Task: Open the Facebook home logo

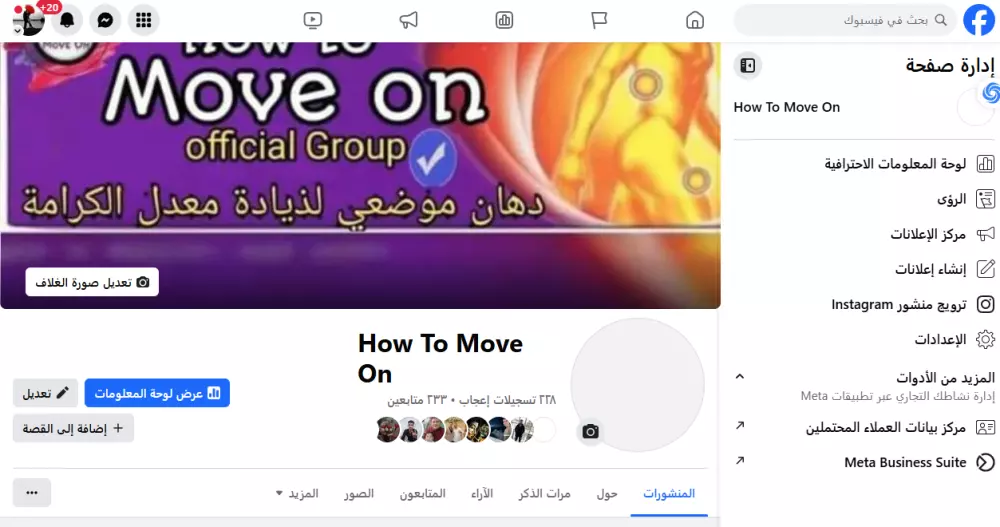Action: pyautogui.click(x=979, y=20)
